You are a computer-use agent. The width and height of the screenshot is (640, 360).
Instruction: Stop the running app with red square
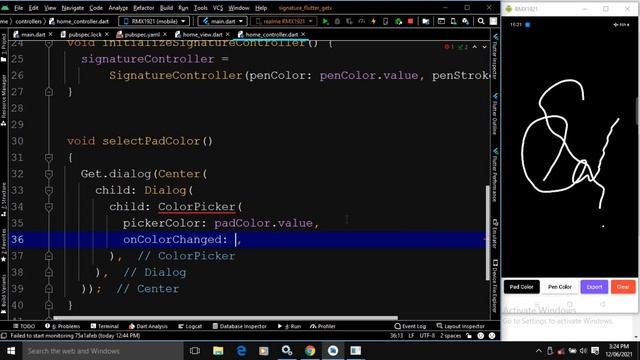[x=410, y=21]
